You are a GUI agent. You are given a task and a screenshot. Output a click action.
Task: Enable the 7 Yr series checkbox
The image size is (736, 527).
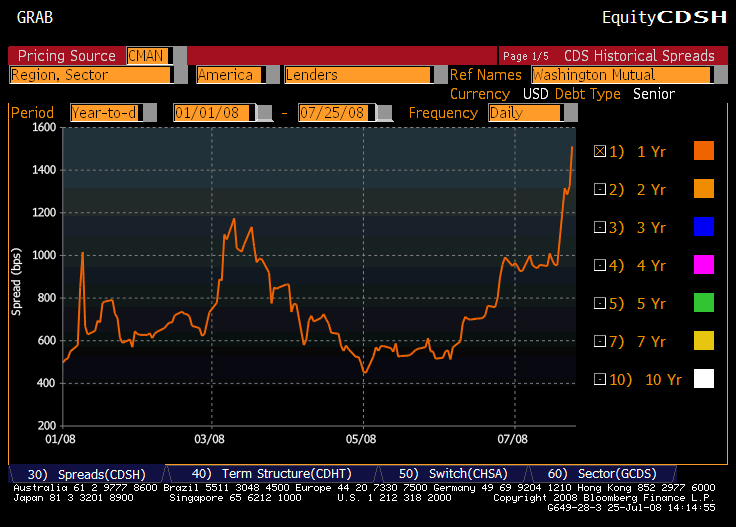(x=599, y=341)
